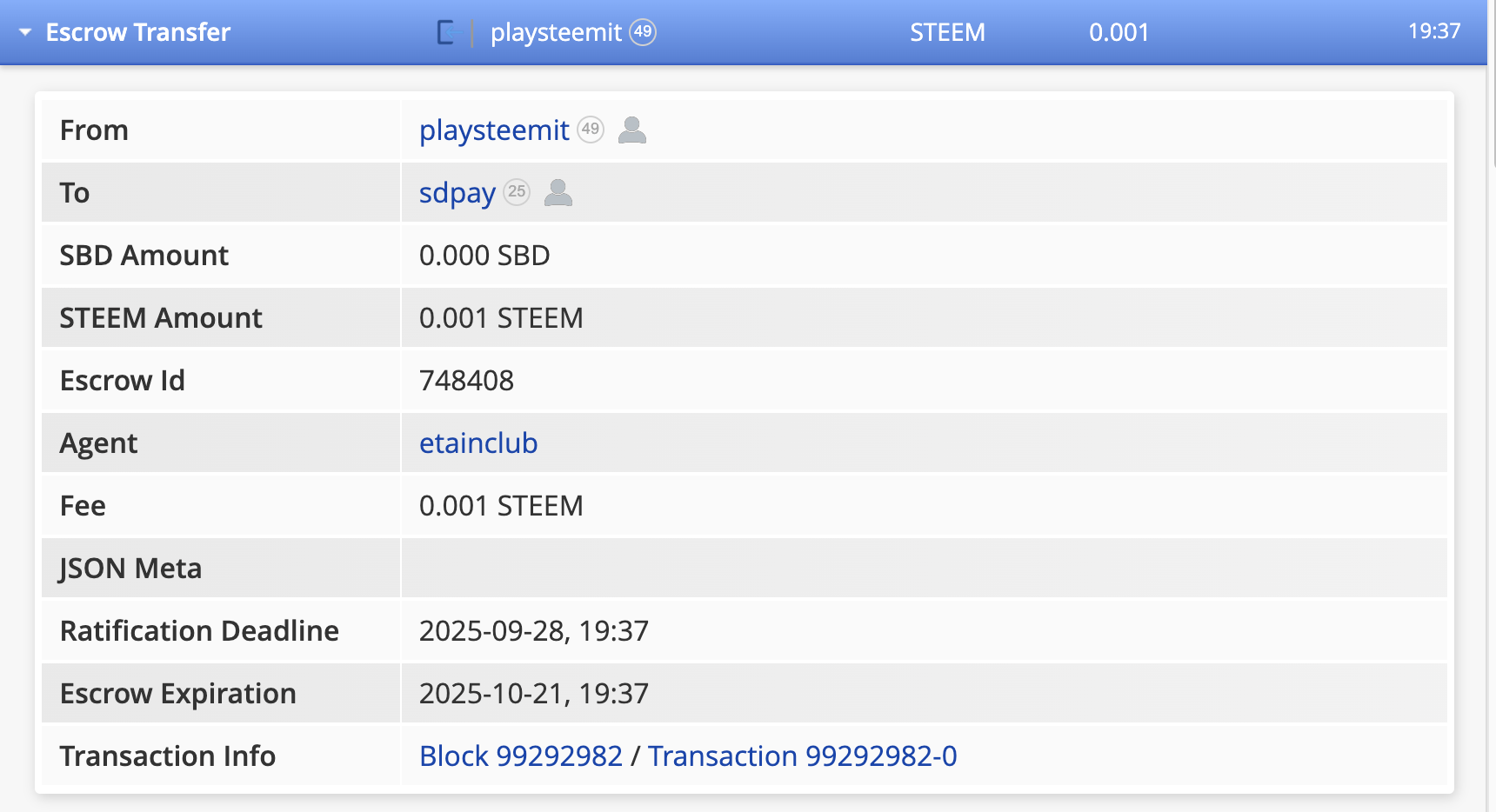
Task: Click the Transaction Info label
Action: tap(168, 756)
